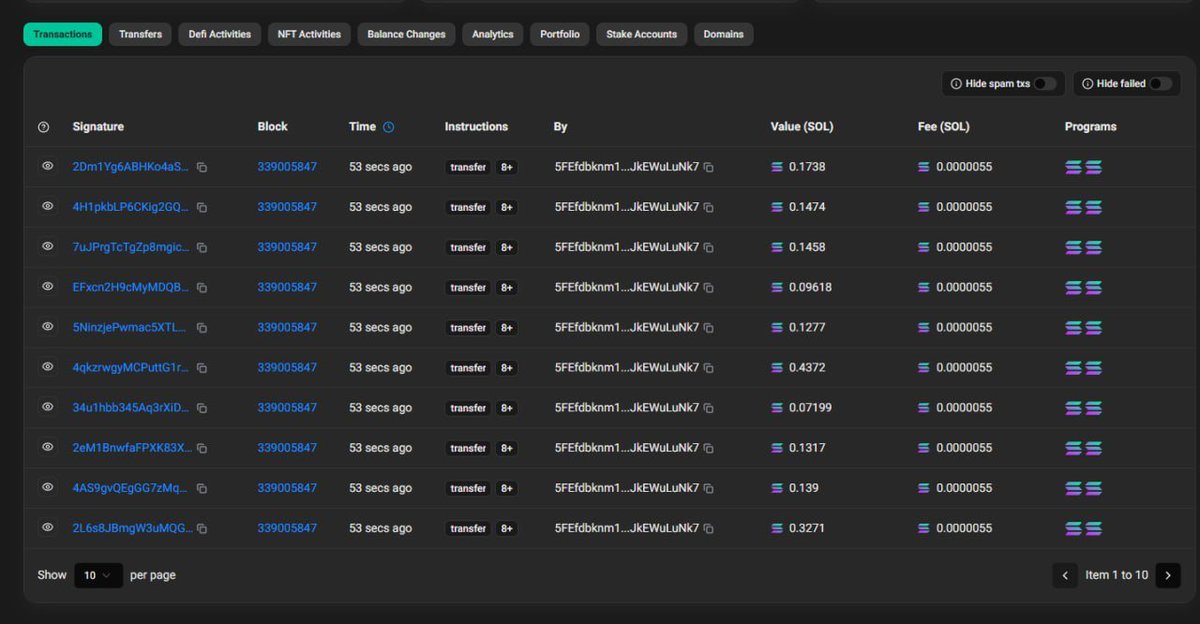1200x624 pixels.
Task: Expand the 8+ instructions badge on the first row
Action: click(x=506, y=167)
